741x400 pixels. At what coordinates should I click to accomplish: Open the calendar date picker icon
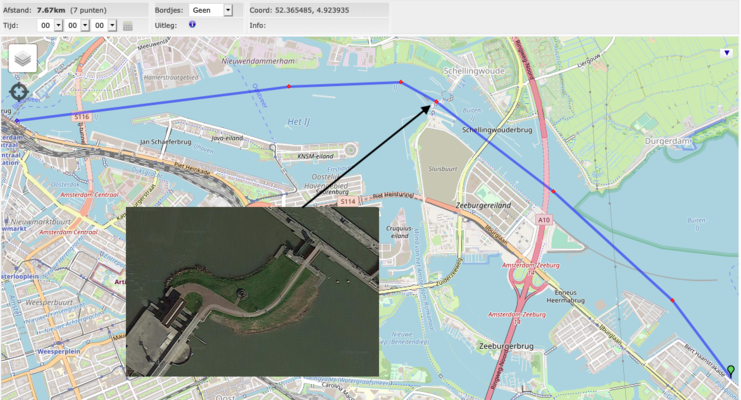click(128, 26)
